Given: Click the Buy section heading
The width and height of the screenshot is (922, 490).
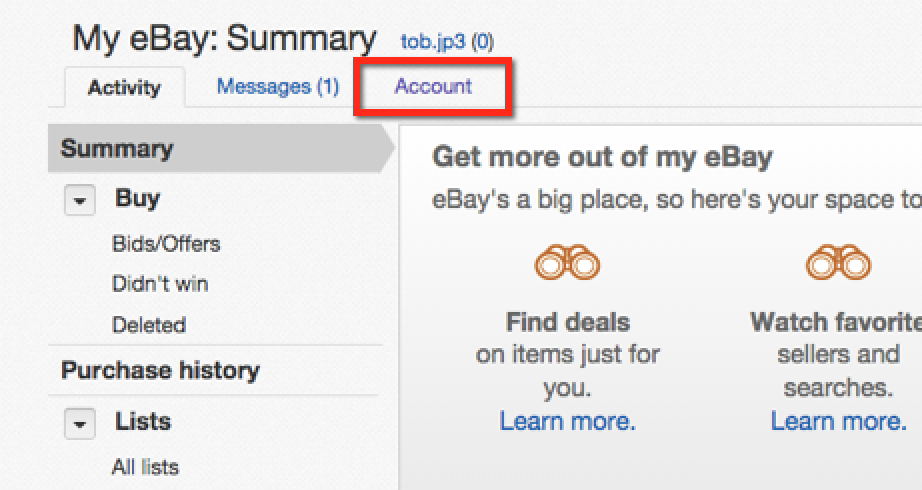Looking at the screenshot, I should 138,198.
